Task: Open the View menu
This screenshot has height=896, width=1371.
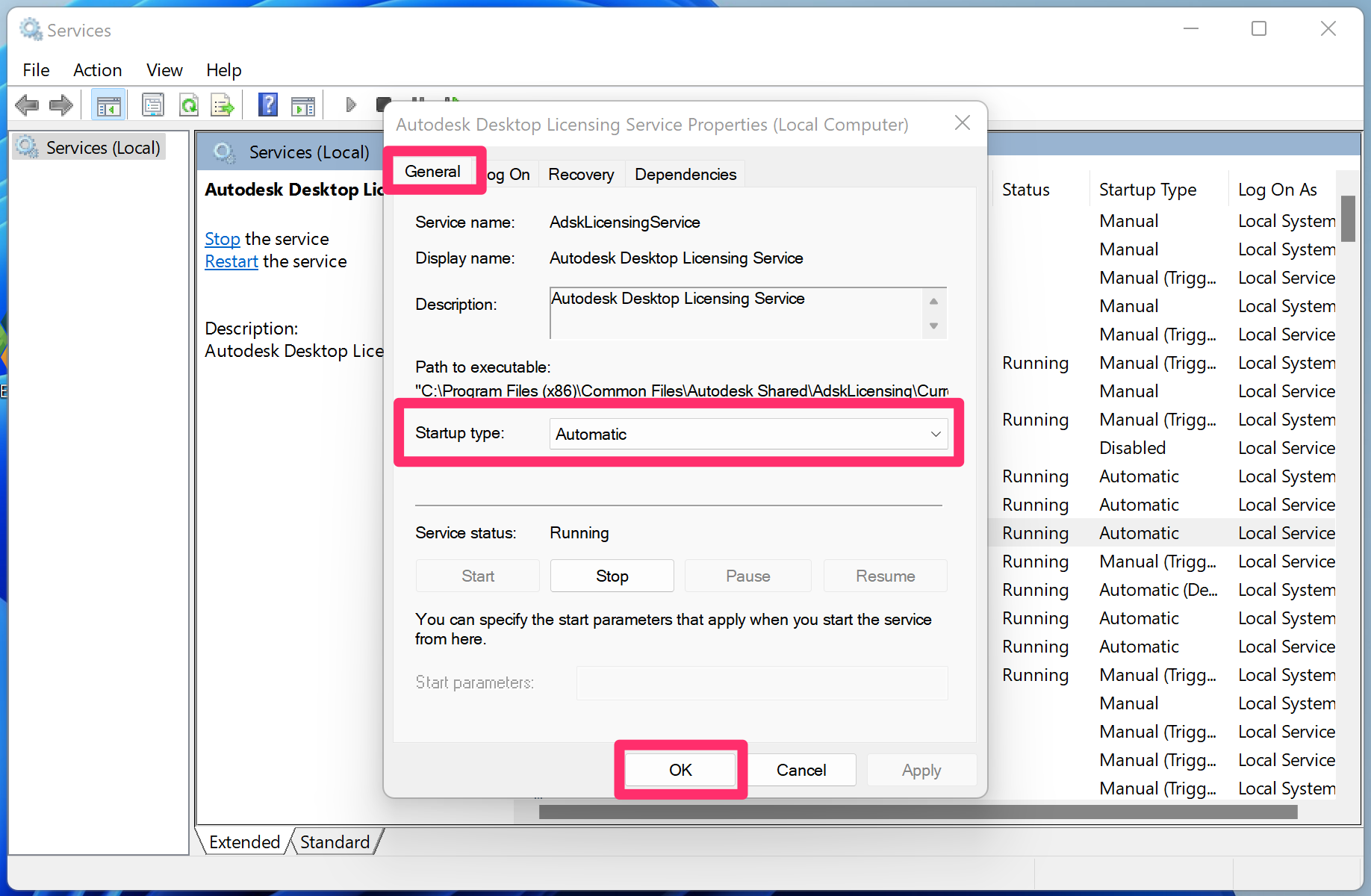Action: (164, 70)
